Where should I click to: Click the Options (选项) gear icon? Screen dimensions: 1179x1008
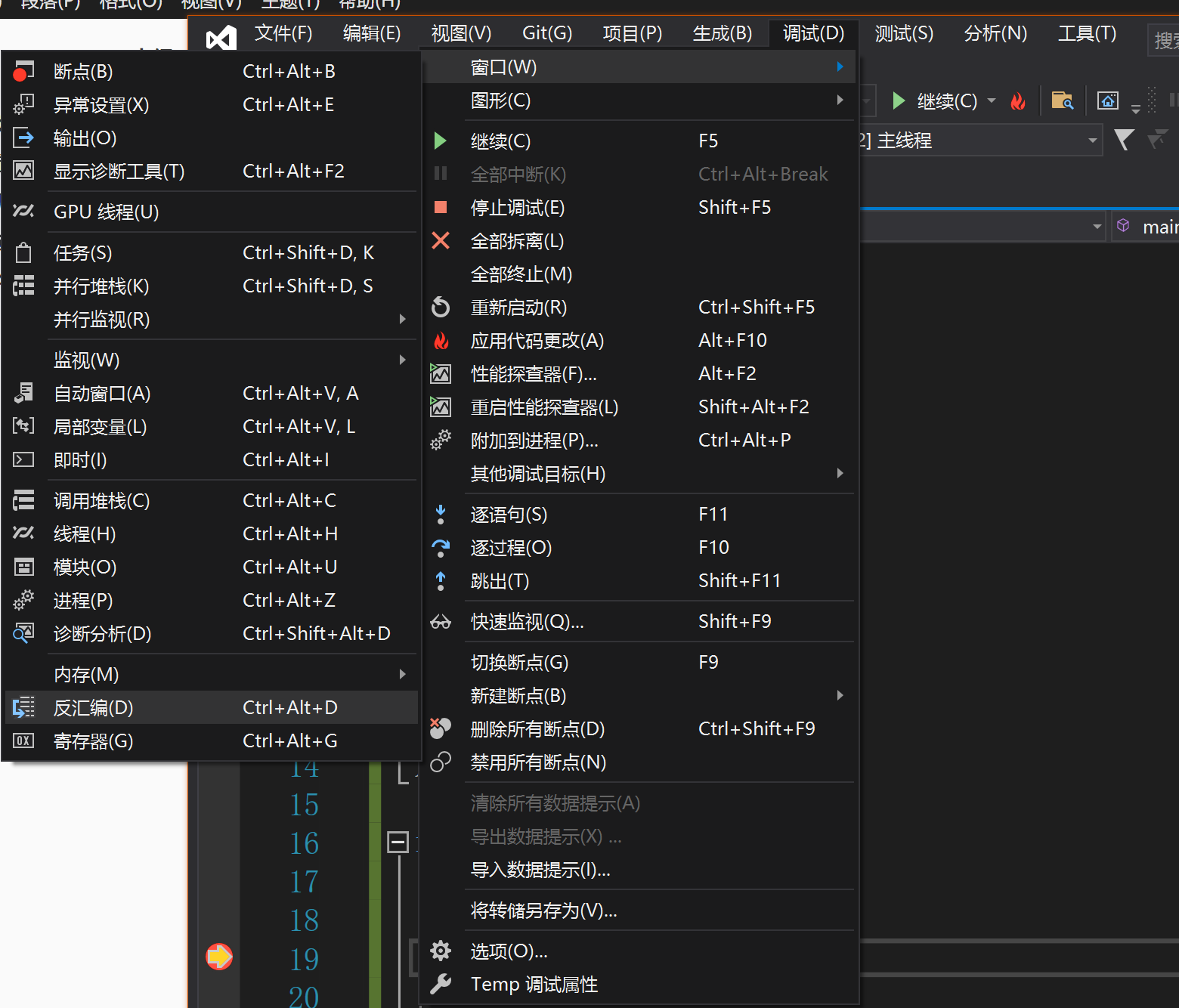(x=441, y=951)
